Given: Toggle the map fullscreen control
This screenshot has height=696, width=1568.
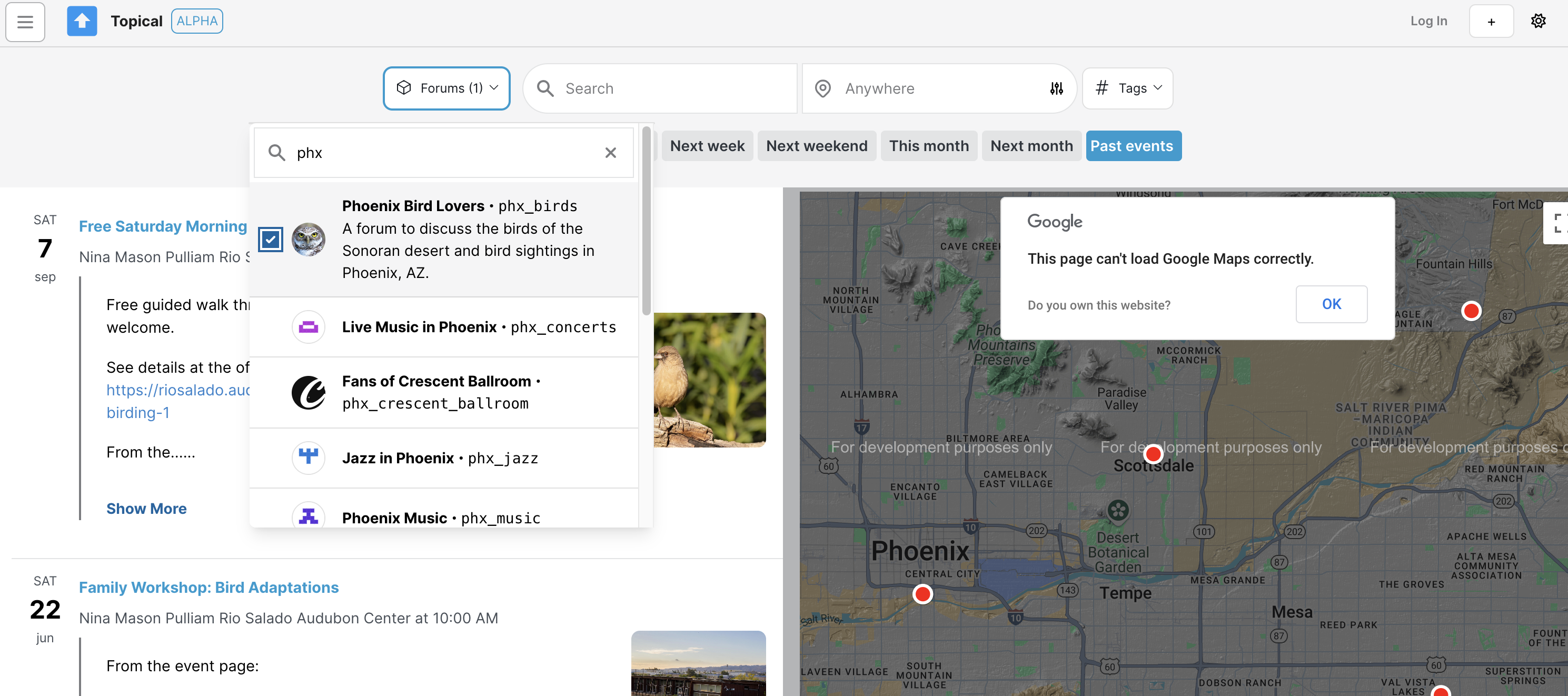Looking at the screenshot, I should coord(1557,223).
